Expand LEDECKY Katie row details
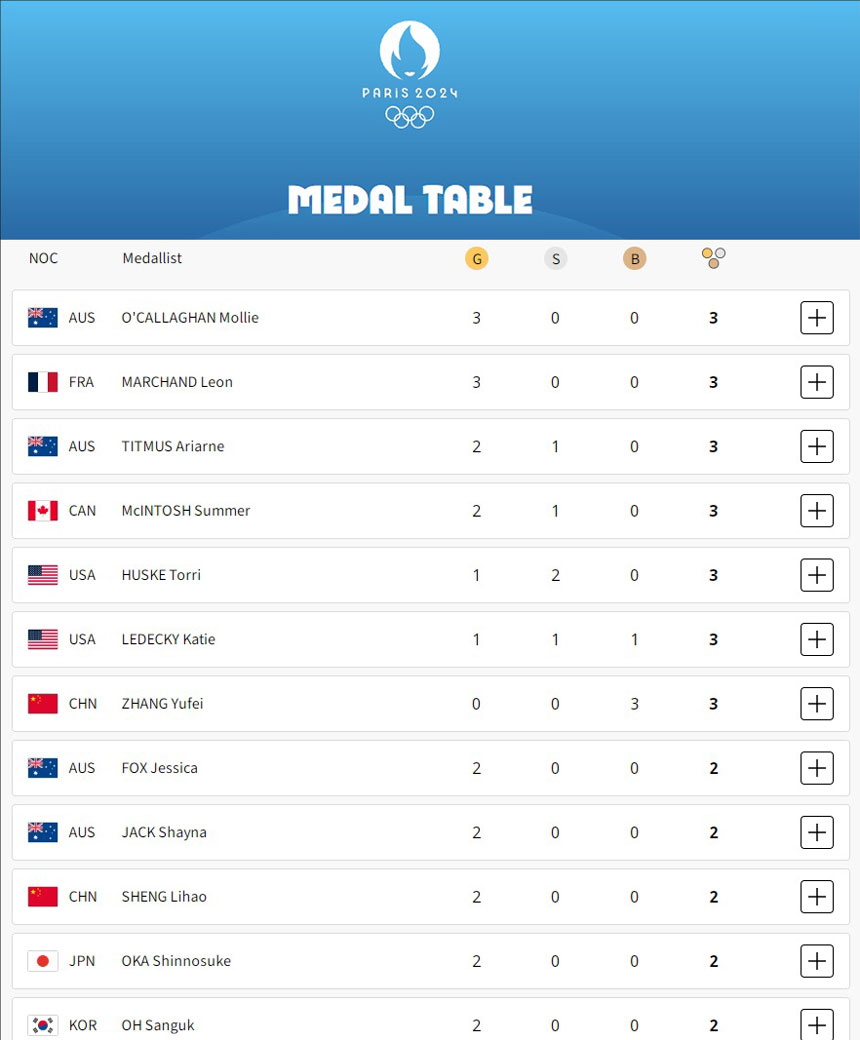Viewport: 860px width, 1040px height. 817,639
